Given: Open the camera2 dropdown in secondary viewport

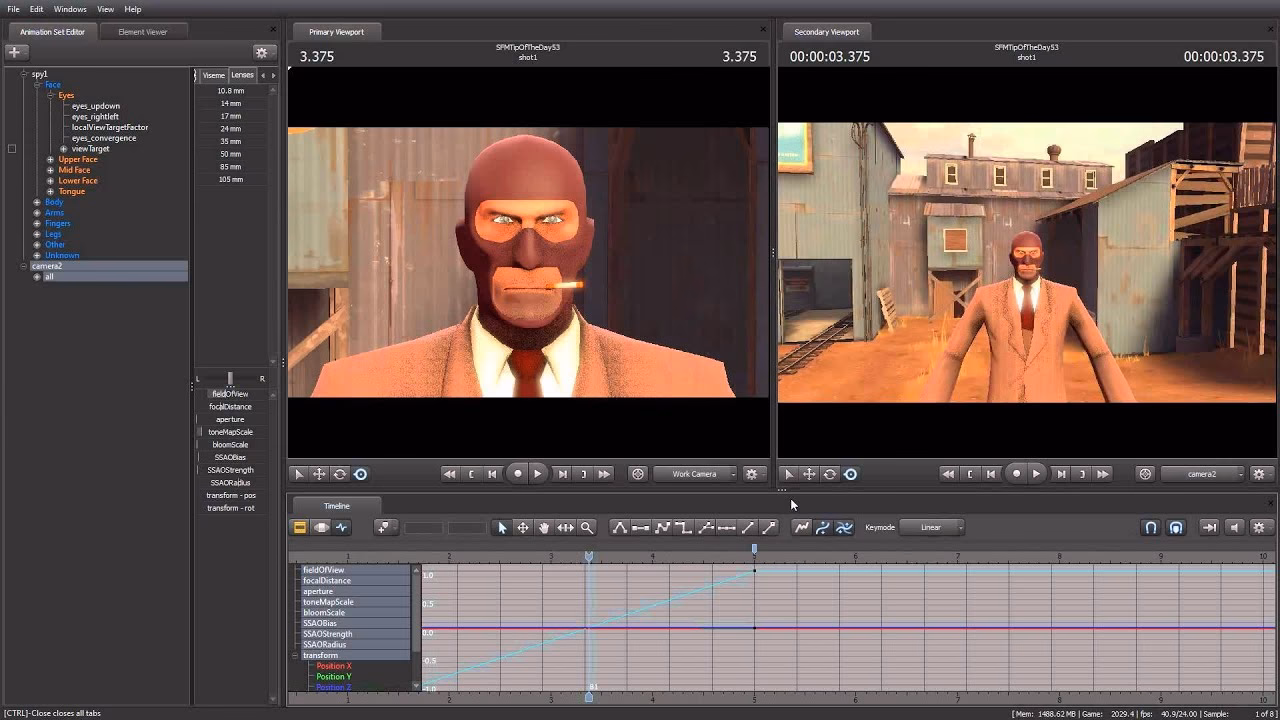Looking at the screenshot, I should click(x=1204, y=474).
